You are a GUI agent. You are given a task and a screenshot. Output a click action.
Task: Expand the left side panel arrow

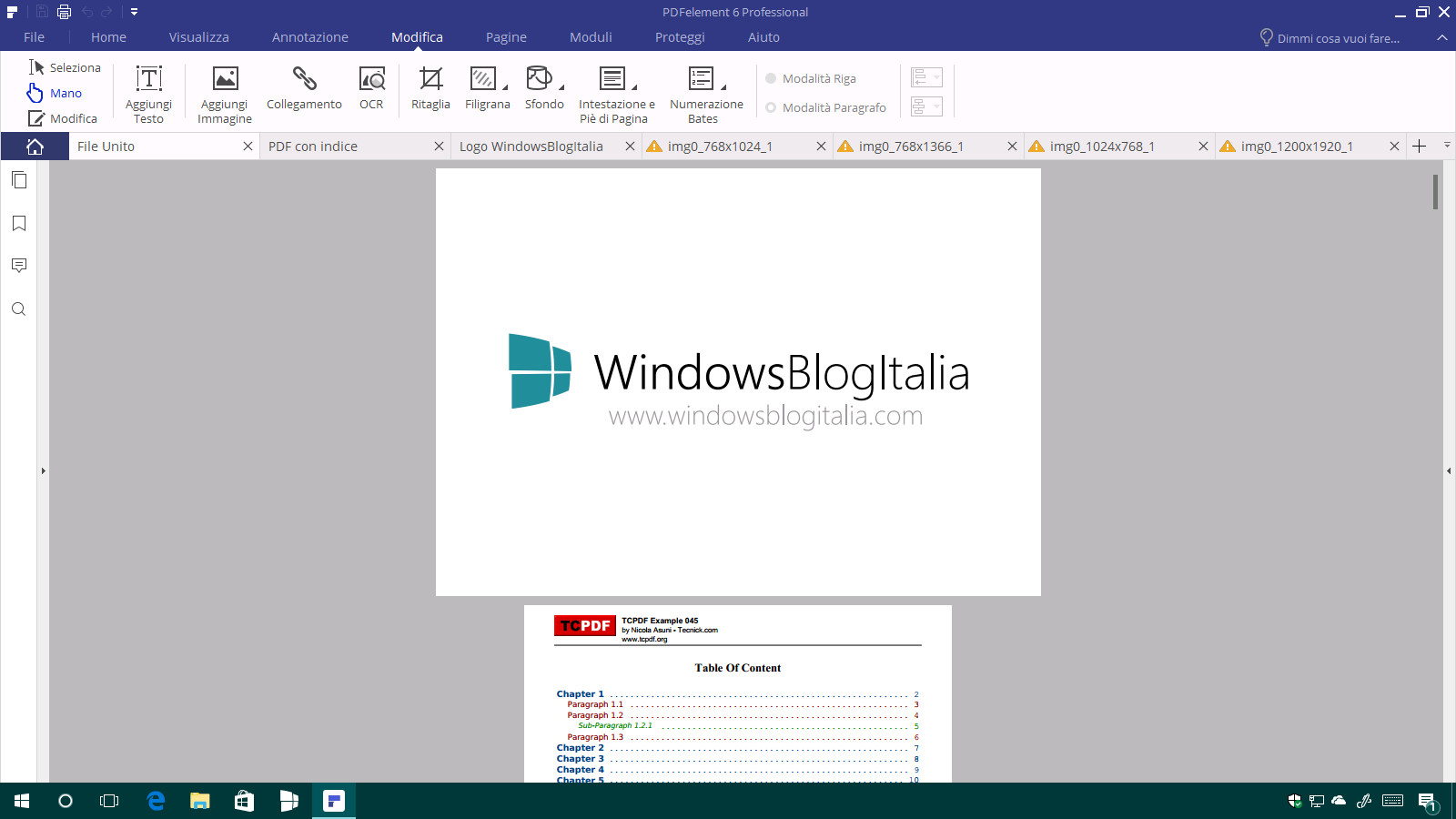coord(43,471)
